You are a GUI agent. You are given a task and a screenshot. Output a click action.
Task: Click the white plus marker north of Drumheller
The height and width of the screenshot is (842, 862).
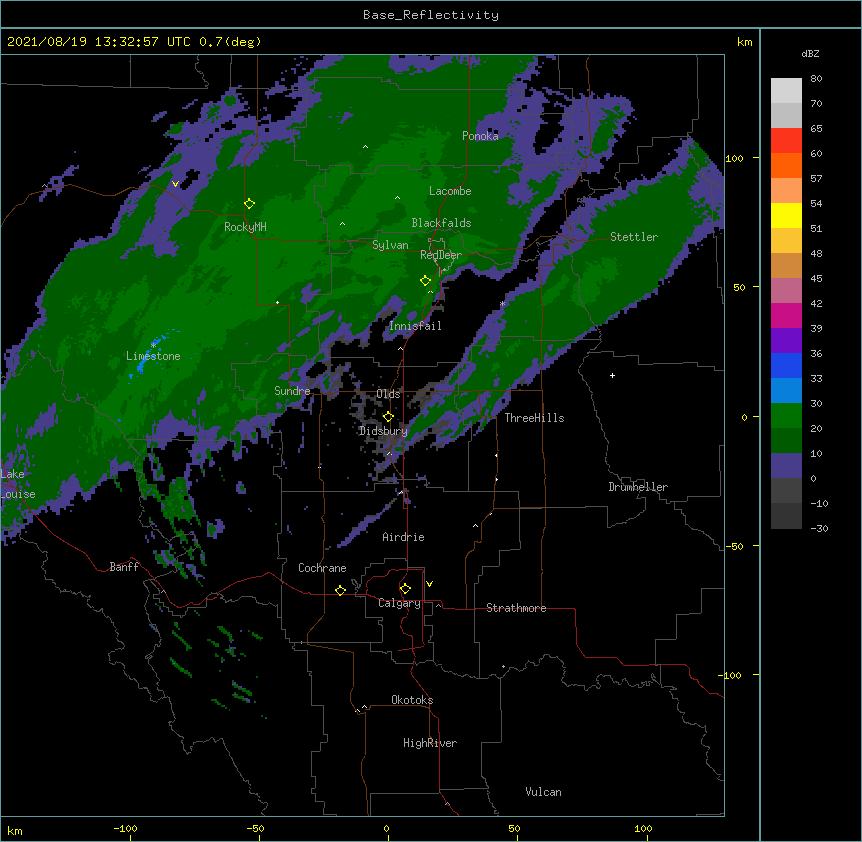[x=612, y=375]
